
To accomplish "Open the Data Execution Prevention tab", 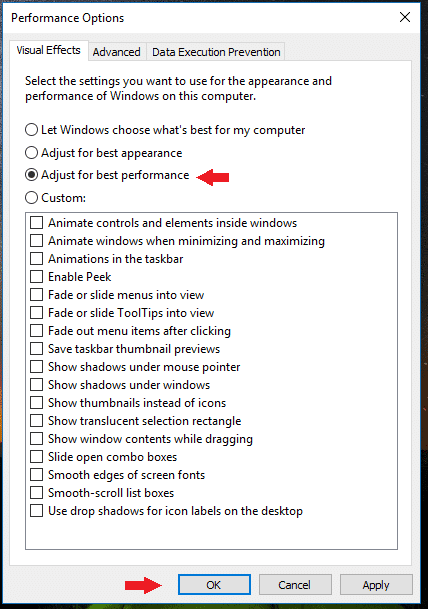I will click(216, 52).
